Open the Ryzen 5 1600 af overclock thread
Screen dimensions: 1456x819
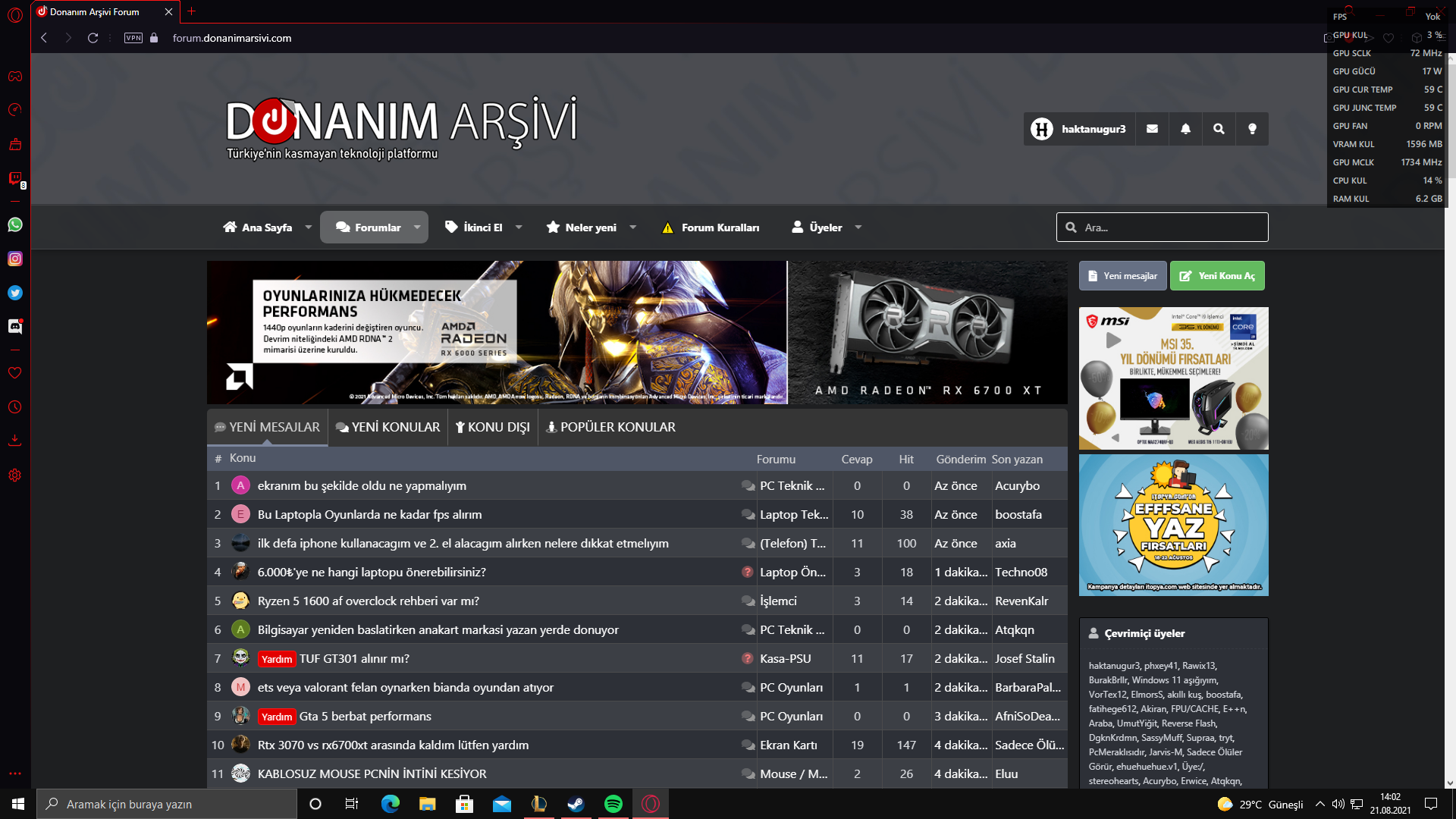pyautogui.click(x=368, y=601)
